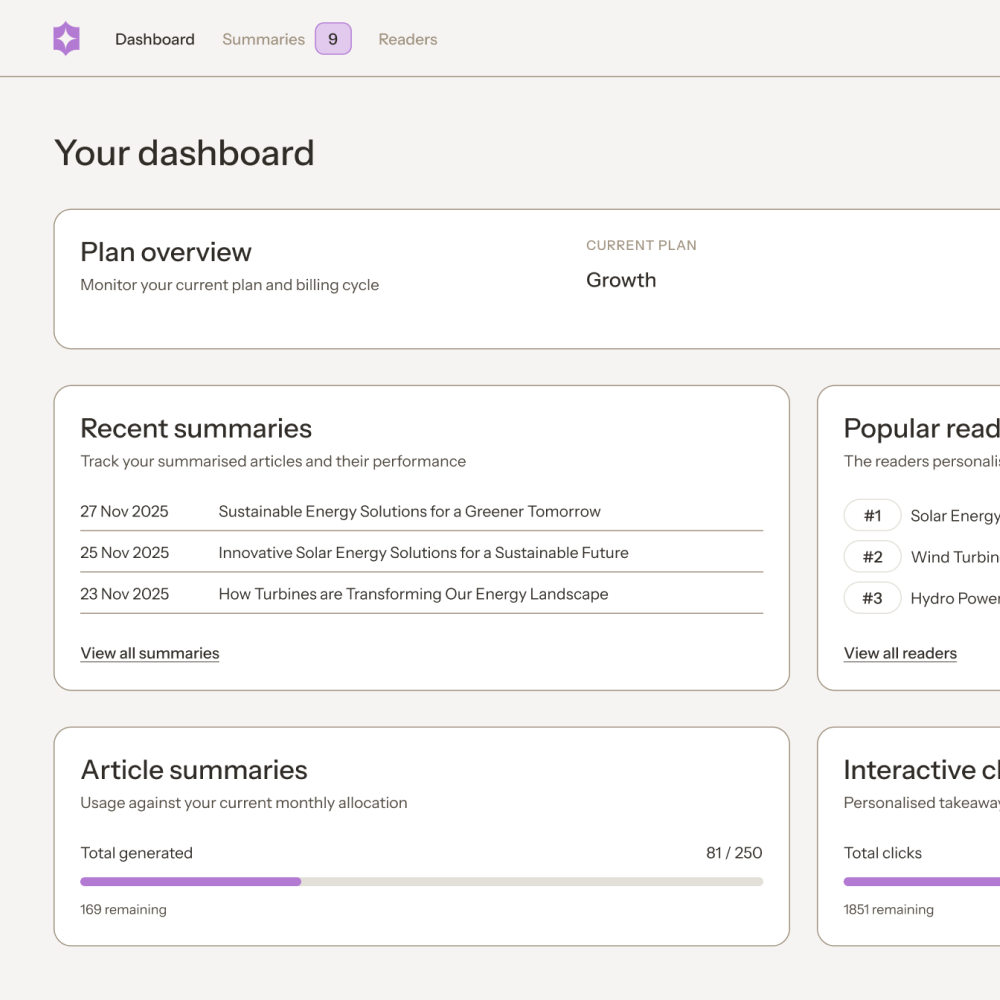Open Sustainable Energy Solutions for a Greener Tomorrow
Image resolution: width=1000 pixels, height=1000 pixels.
(x=409, y=512)
